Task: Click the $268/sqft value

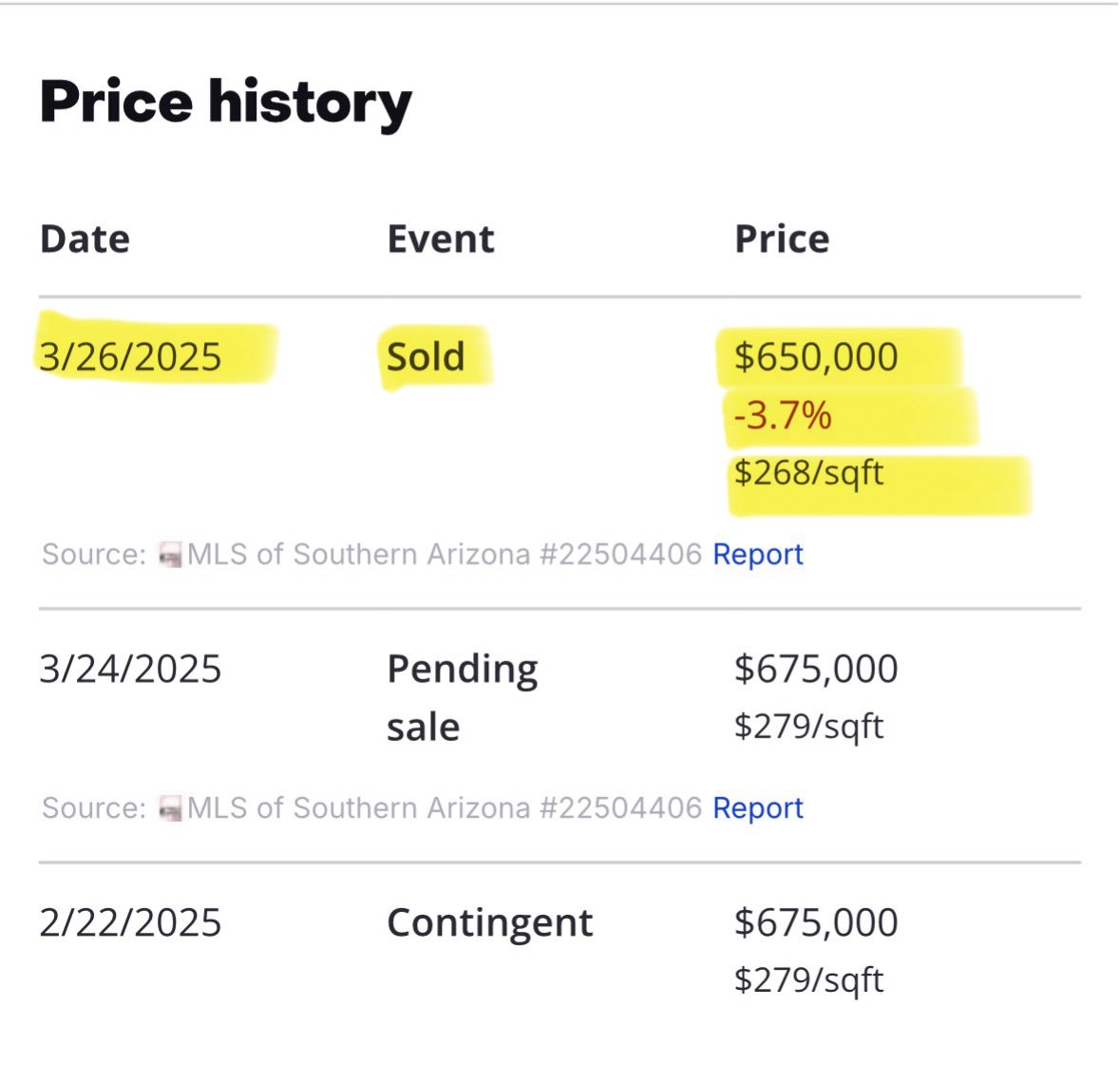Action: tap(808, 472)
